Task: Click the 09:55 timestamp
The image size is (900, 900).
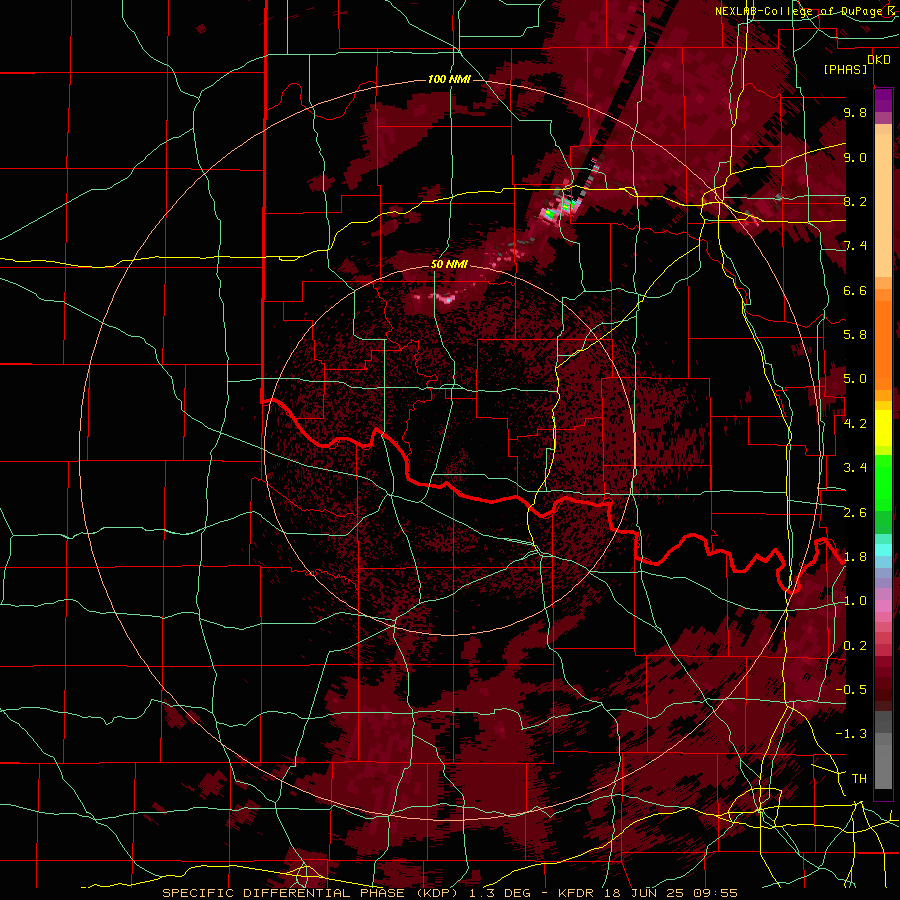Action: (715, 893)
